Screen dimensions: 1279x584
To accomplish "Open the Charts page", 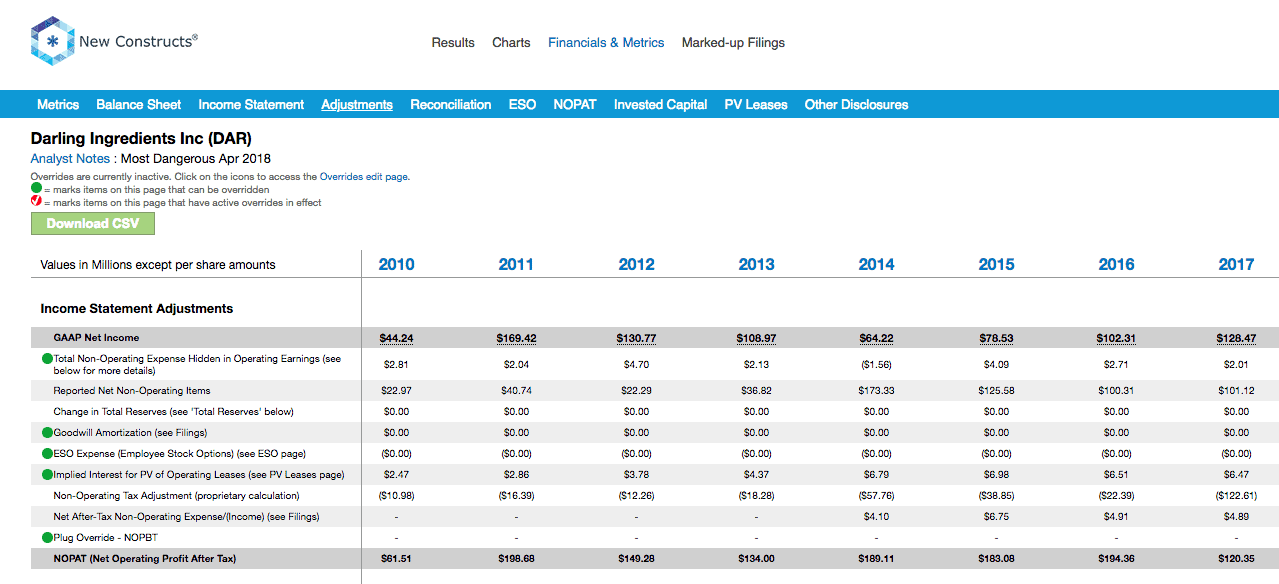I will point(511,43).
